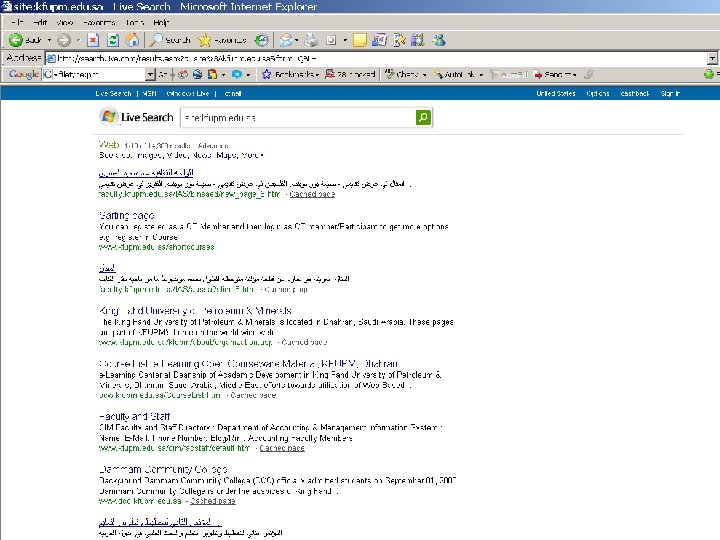The image size is (720, 540).
Task: Click the green ball icon at toolbar end
Action: point(709,74)
